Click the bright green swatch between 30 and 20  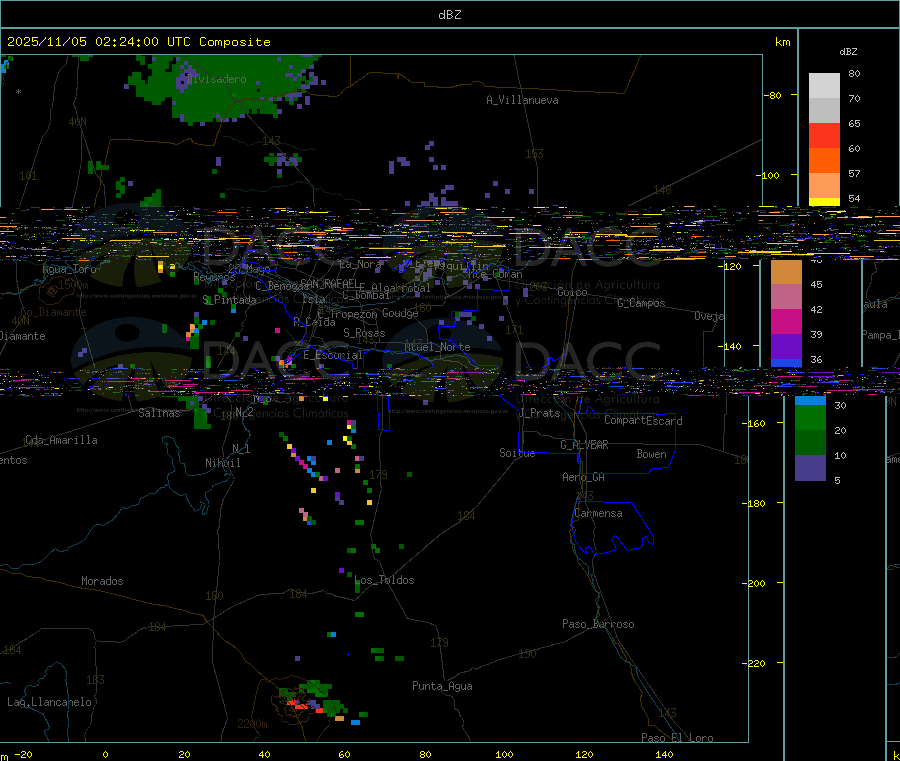coord(810,418)
